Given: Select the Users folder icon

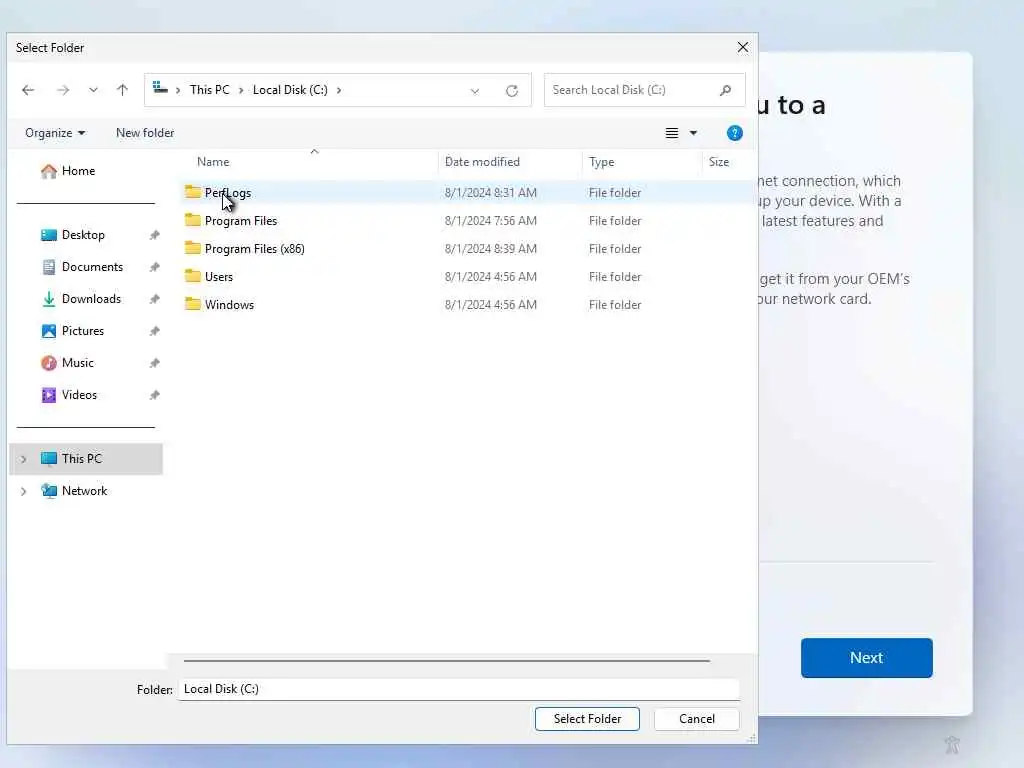Looking at the screenshot, I should pyautogui.click(x=193, y=276).
